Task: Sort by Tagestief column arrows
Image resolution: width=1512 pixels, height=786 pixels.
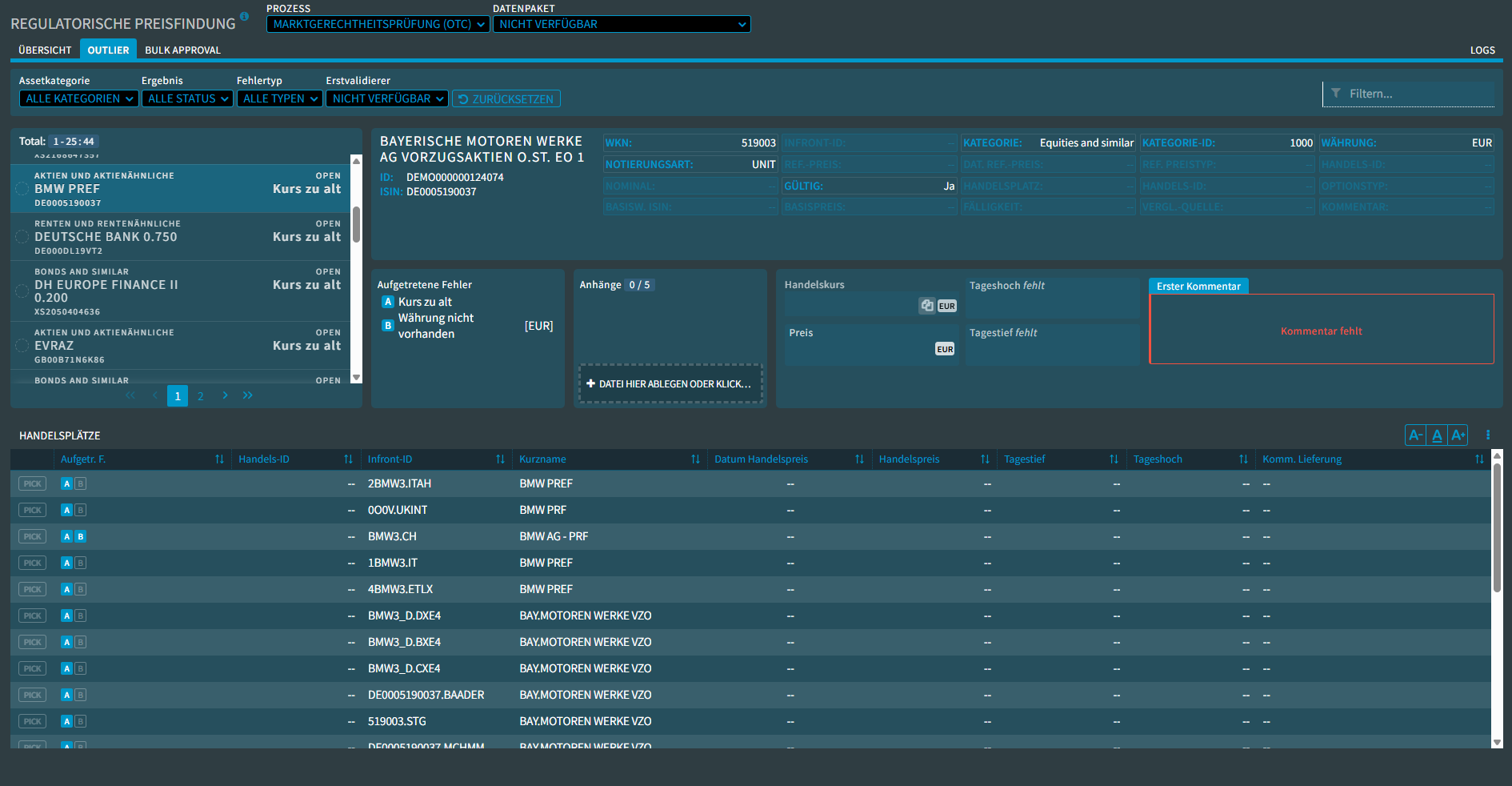Action: click(1114, 459)
